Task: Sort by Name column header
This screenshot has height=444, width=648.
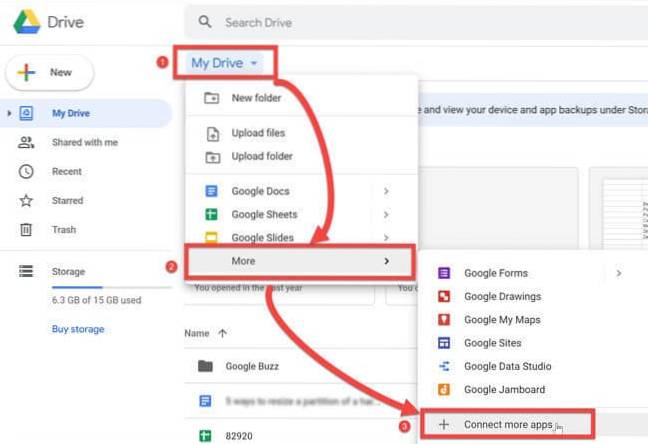Action: click(197, 333)
